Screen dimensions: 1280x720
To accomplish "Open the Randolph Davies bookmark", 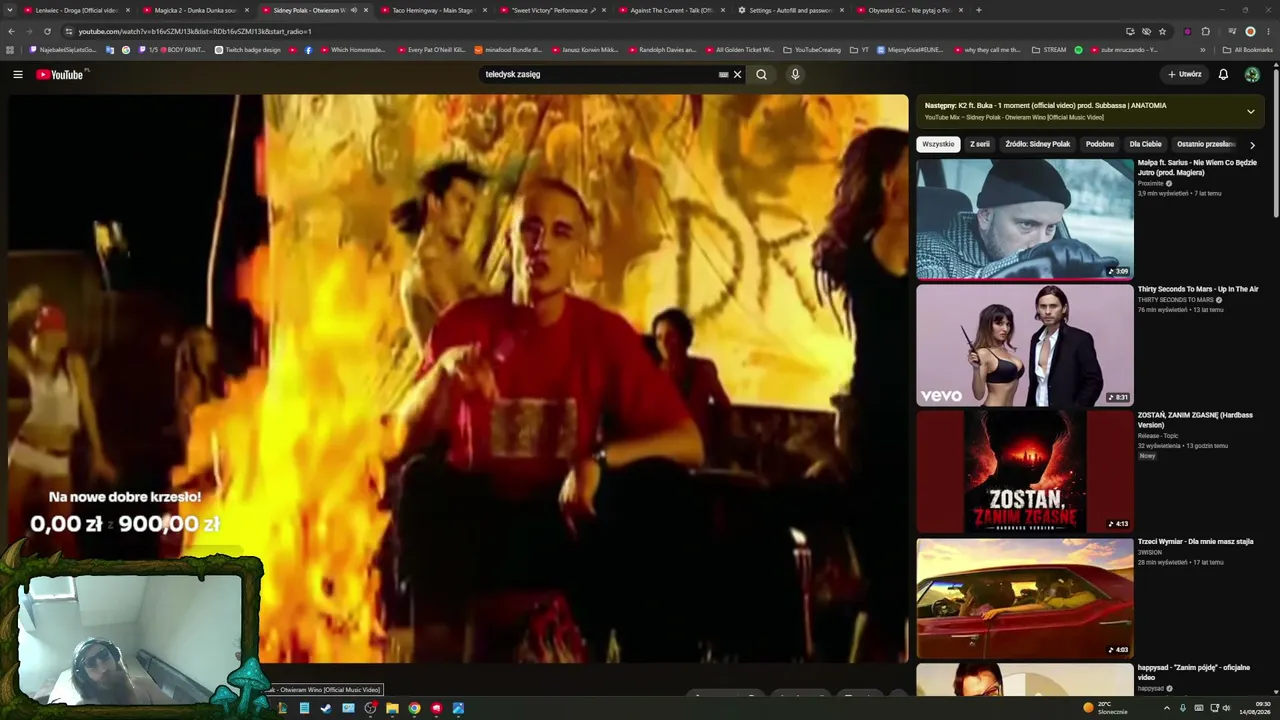I will pyautogui.click(x=662, y=50).
